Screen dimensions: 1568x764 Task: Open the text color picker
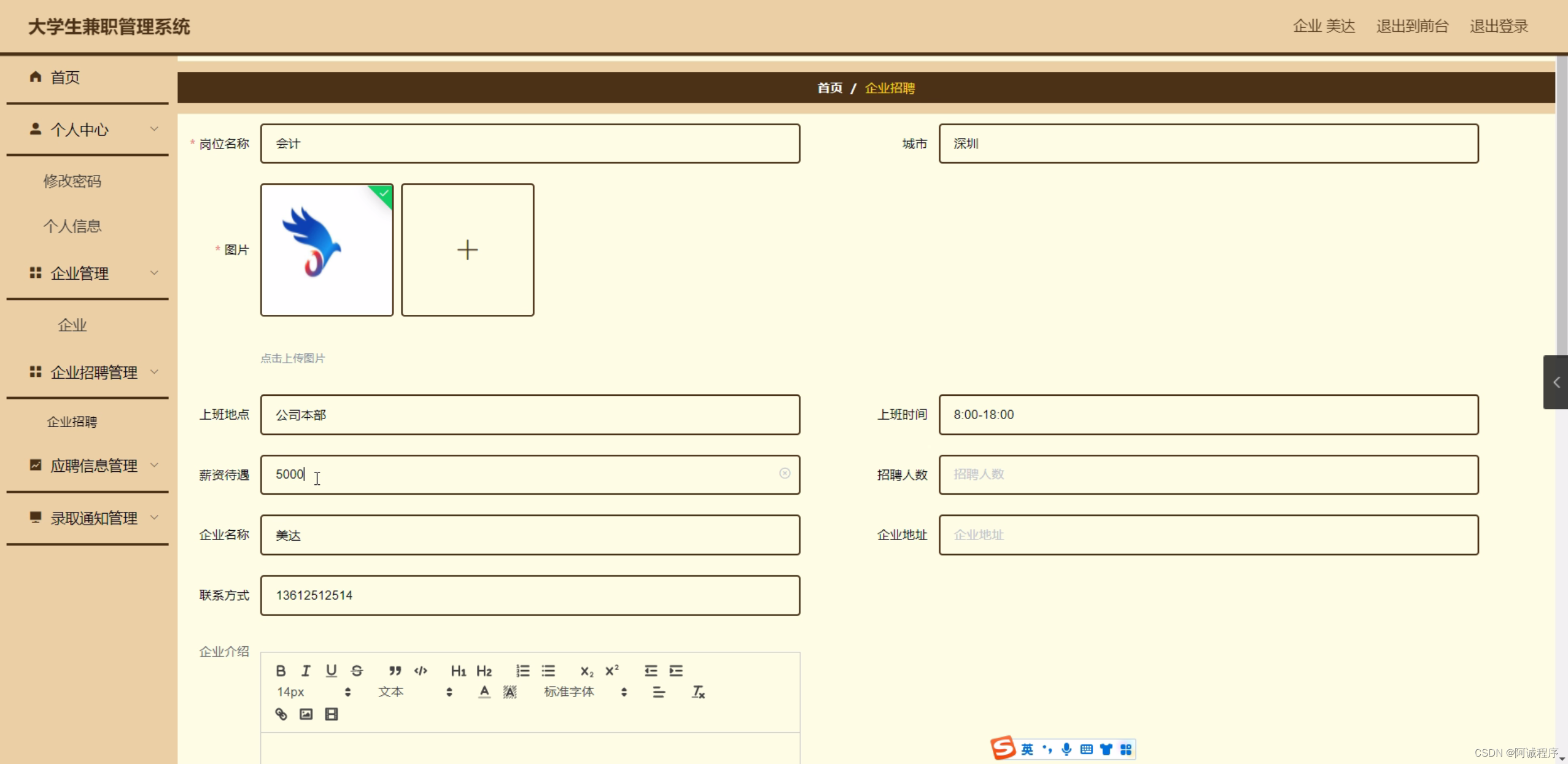click(484, 692)
